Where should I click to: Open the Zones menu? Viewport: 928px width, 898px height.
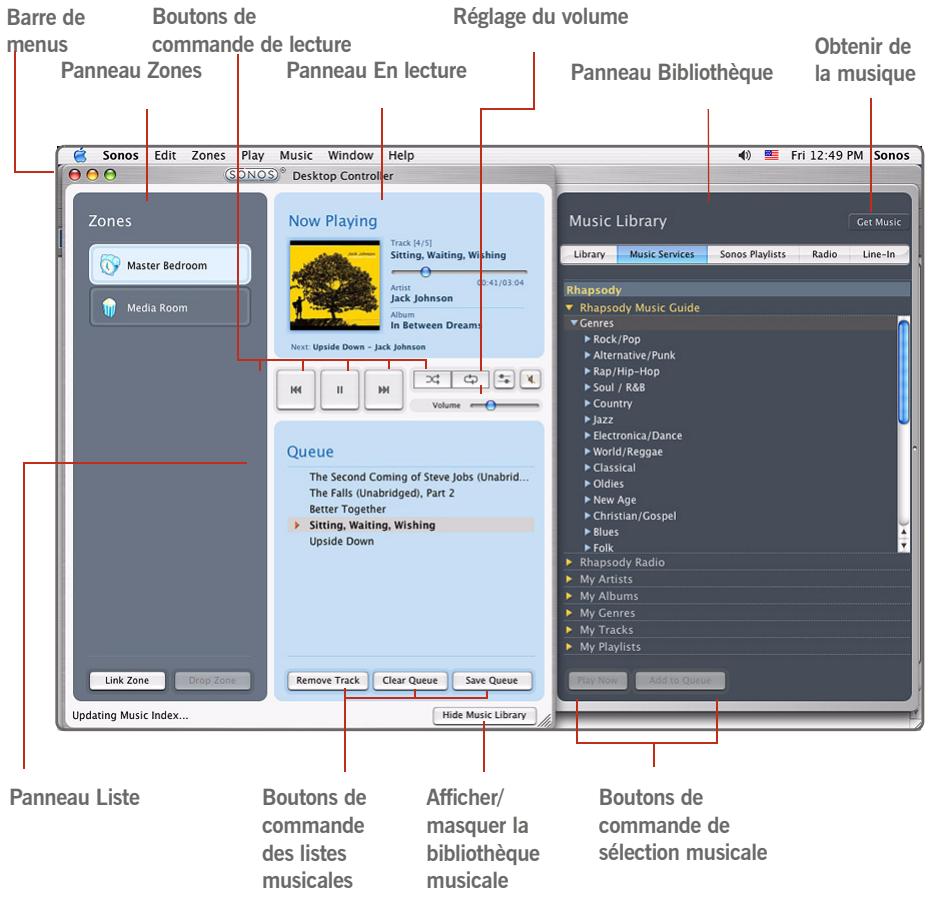[208, 155]
